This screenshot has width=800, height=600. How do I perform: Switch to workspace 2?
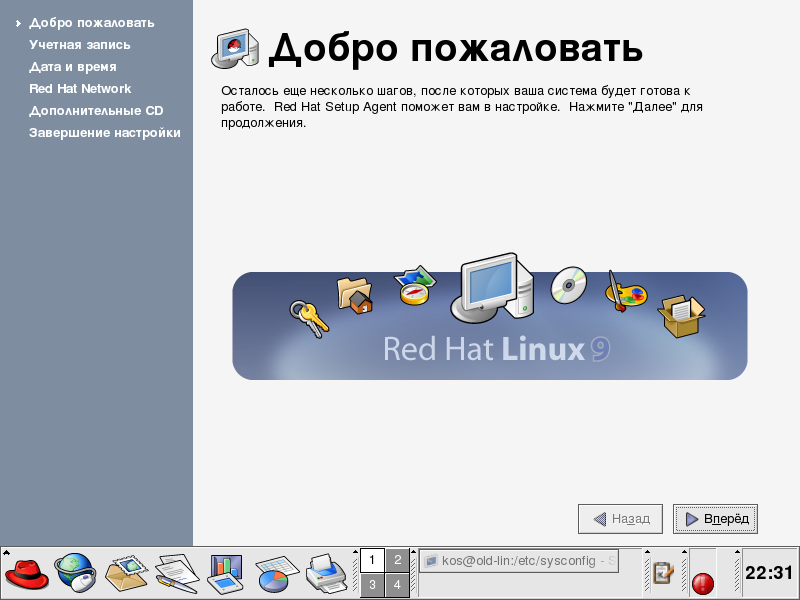[398, 560]
